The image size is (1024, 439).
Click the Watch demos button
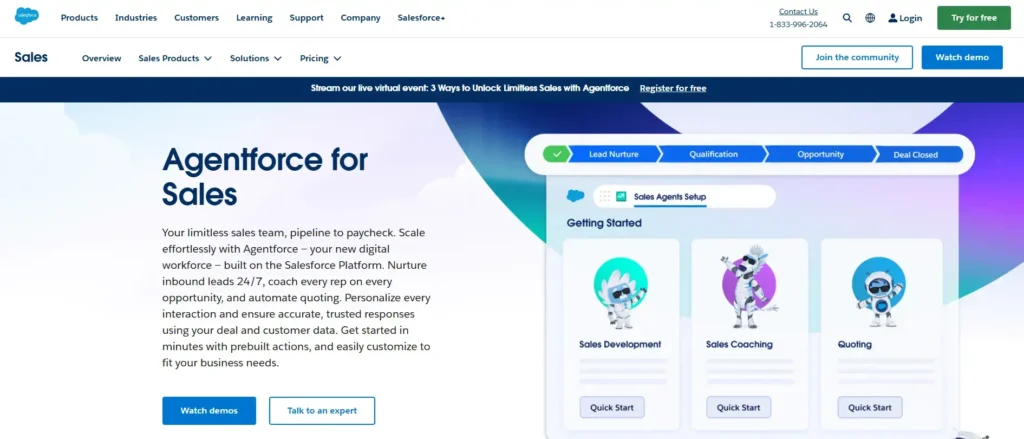[x=209, y=411]
